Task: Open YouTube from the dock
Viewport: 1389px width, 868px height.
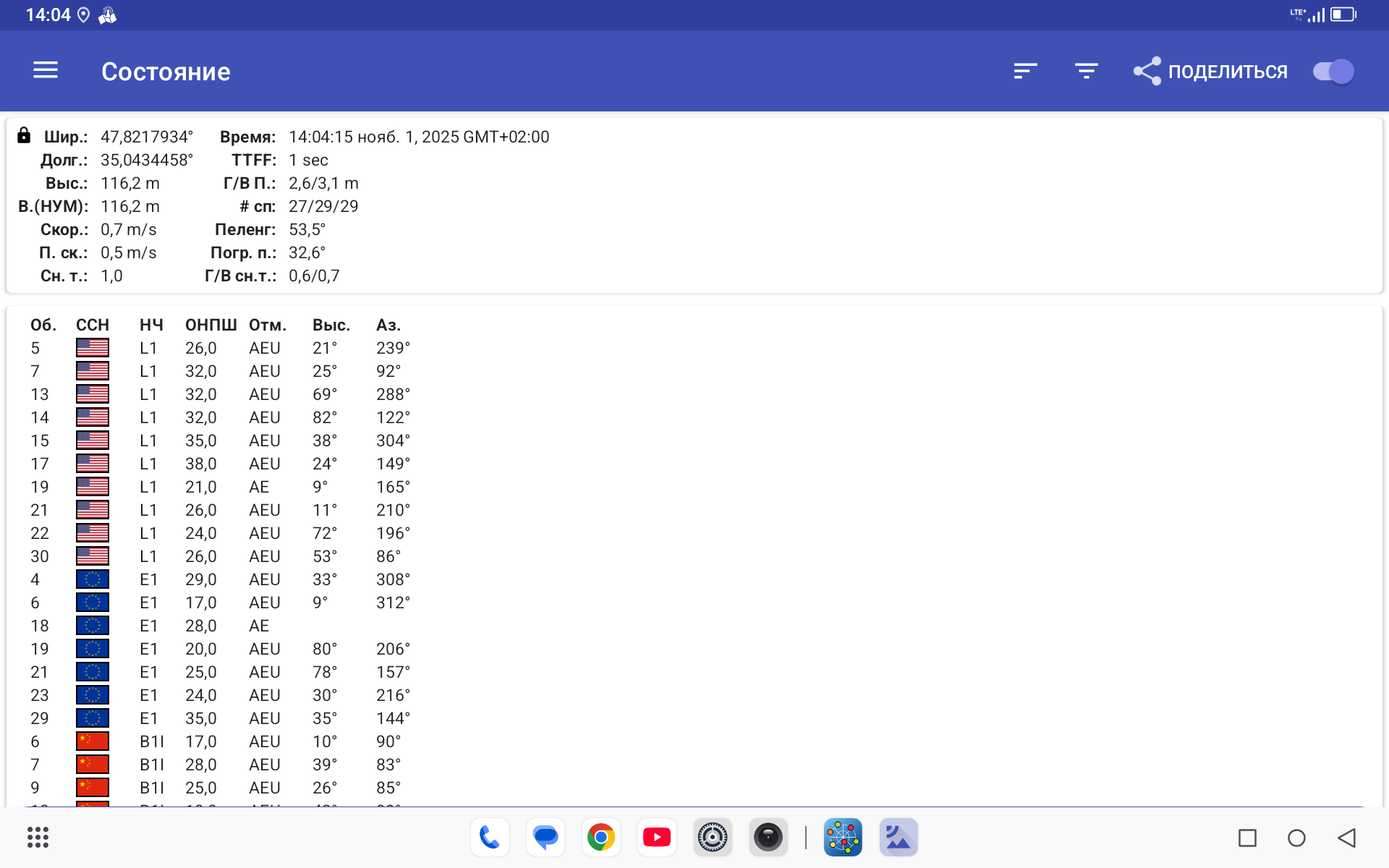Action: (x=657, y=838)
